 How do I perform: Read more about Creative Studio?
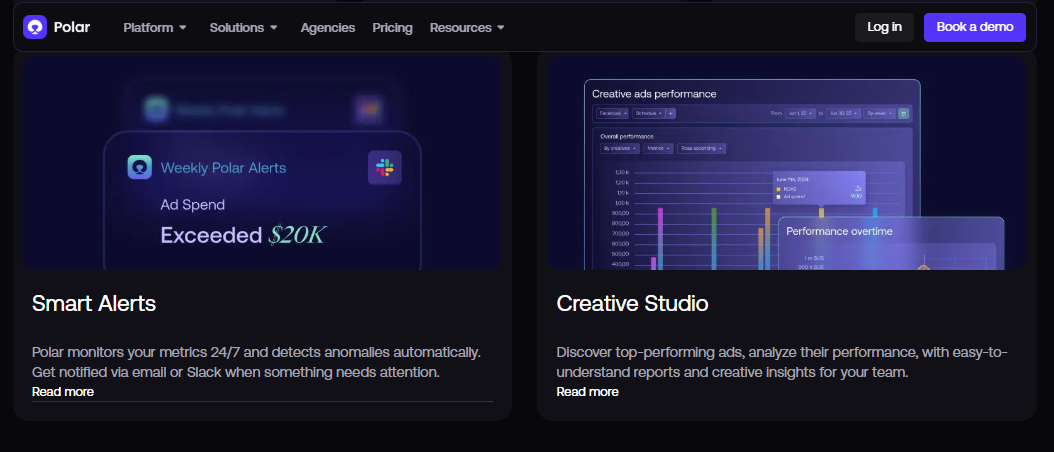(x=587, y=391)
